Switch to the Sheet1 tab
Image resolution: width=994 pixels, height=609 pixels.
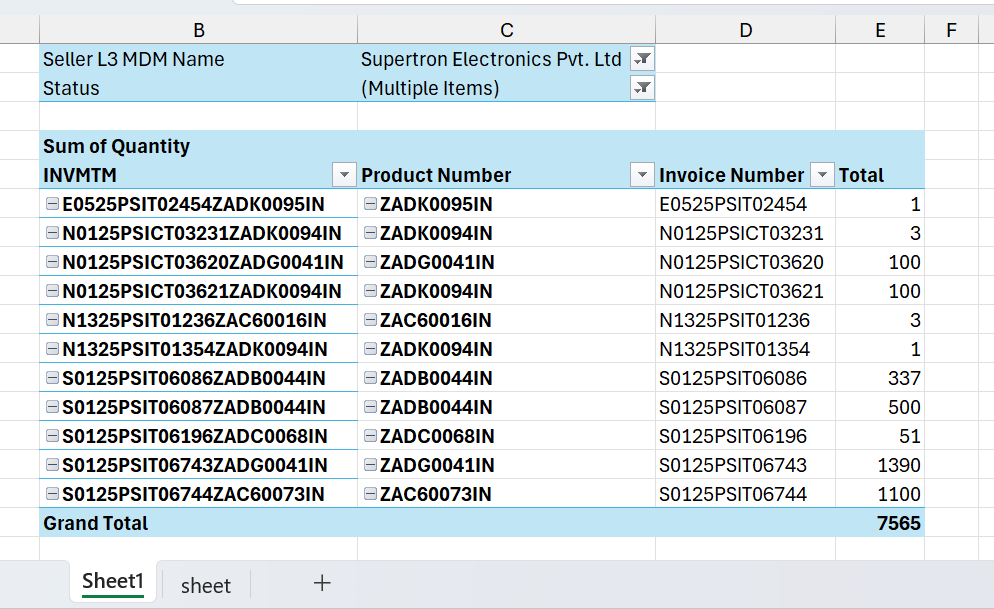(x=113, y=583)
